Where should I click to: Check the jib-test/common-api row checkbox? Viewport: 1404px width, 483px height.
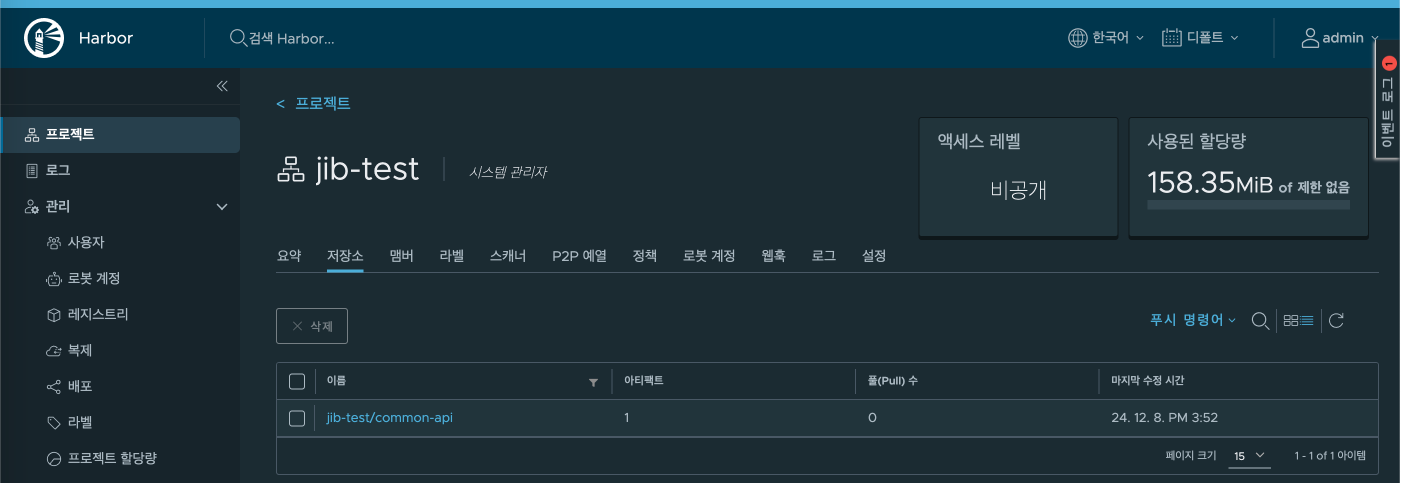296,418
